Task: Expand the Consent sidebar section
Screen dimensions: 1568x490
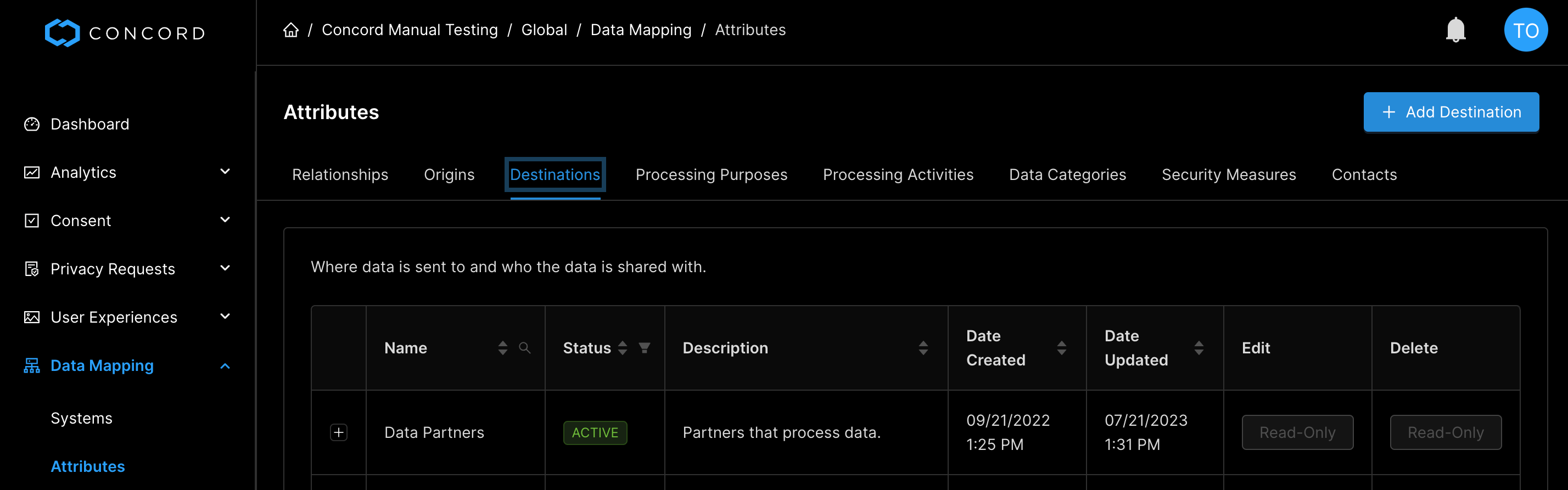Action: click(x=225, y=221)
